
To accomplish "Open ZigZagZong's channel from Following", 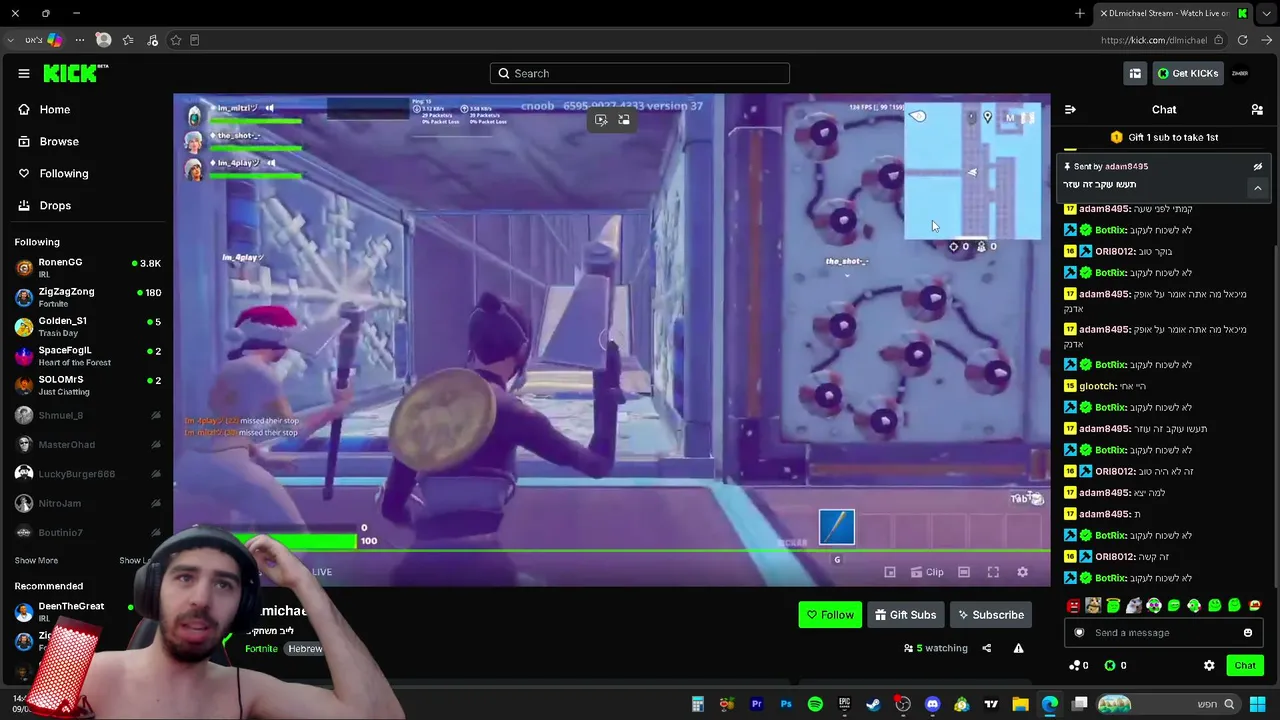I will tap(88, 297).
